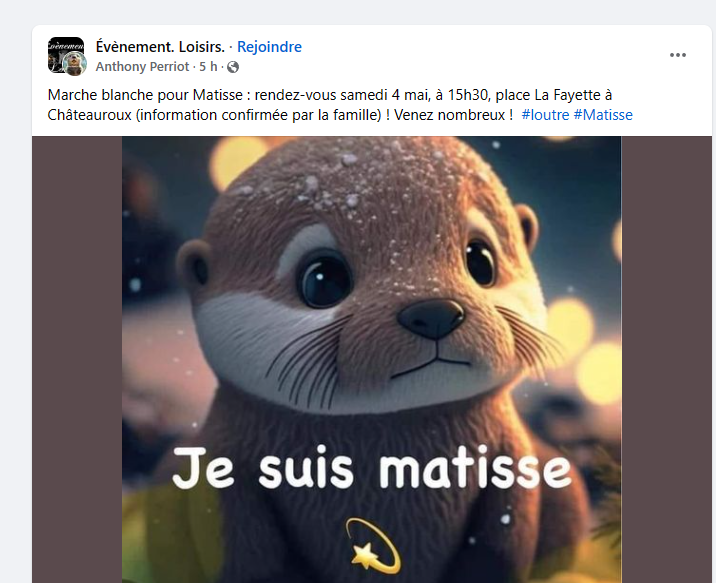Image resolution: width=716 pixels, height=583 pixels.
Task: Click the Rejoindre link to join group
Action: click(x=269, y=47)
